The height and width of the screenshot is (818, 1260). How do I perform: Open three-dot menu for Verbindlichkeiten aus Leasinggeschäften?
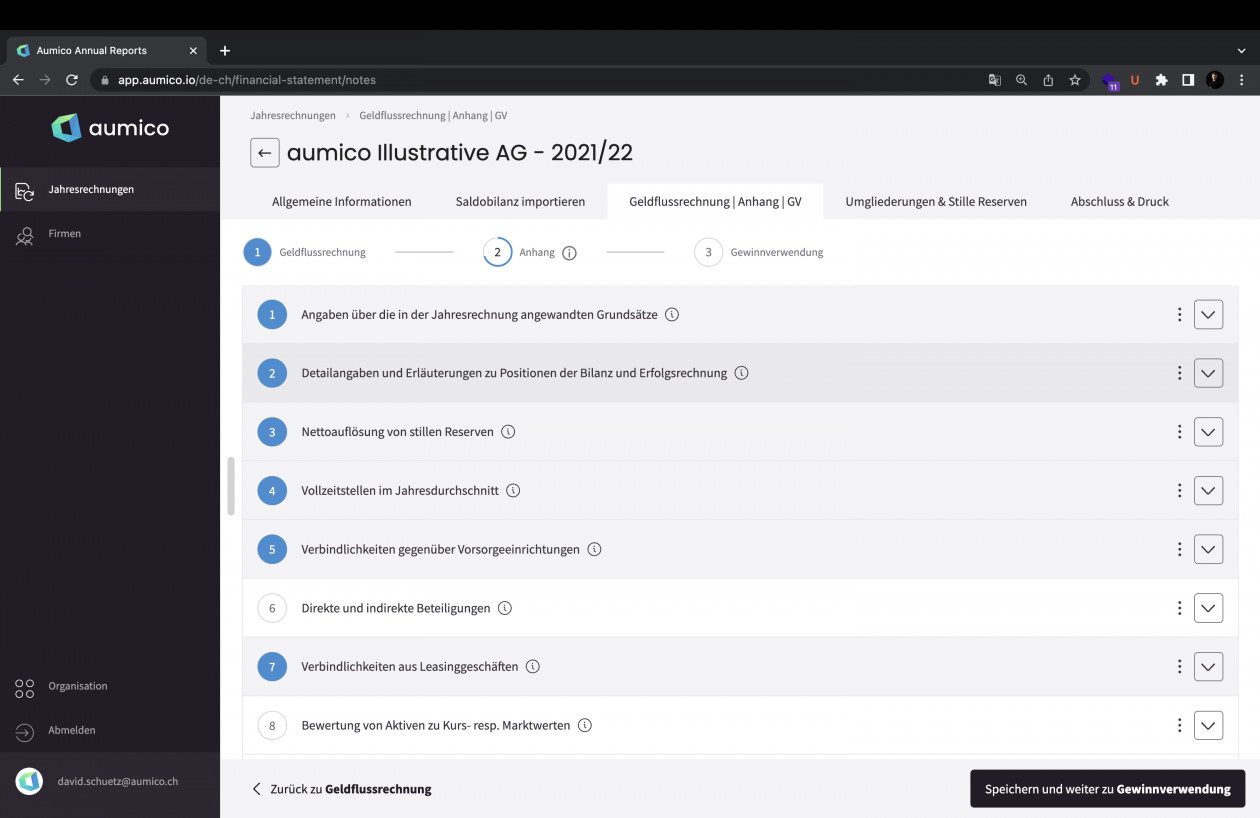pos(1179,667)
